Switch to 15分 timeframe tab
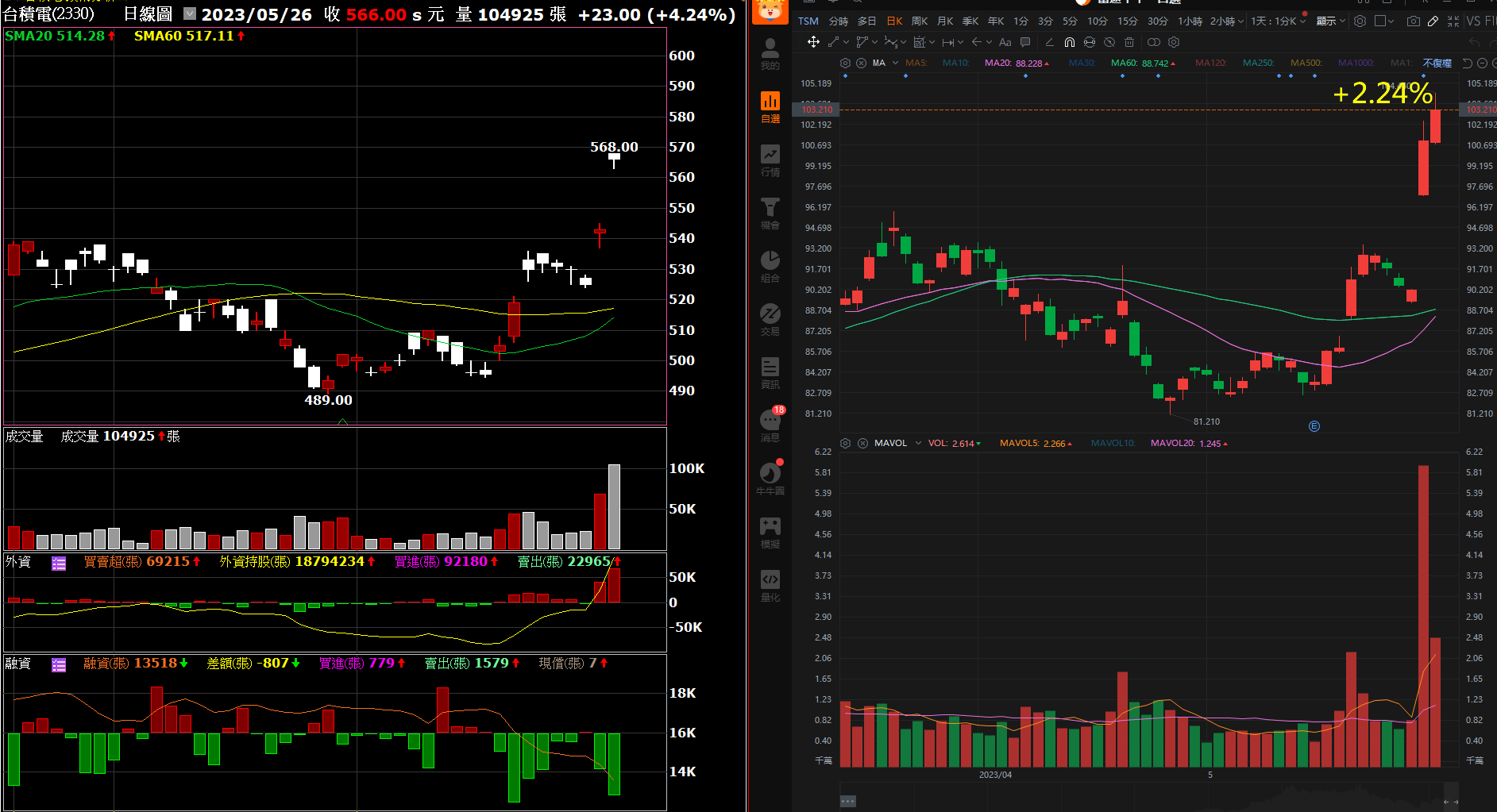Screen dimensions: 1497x812 coord(1127,21)
